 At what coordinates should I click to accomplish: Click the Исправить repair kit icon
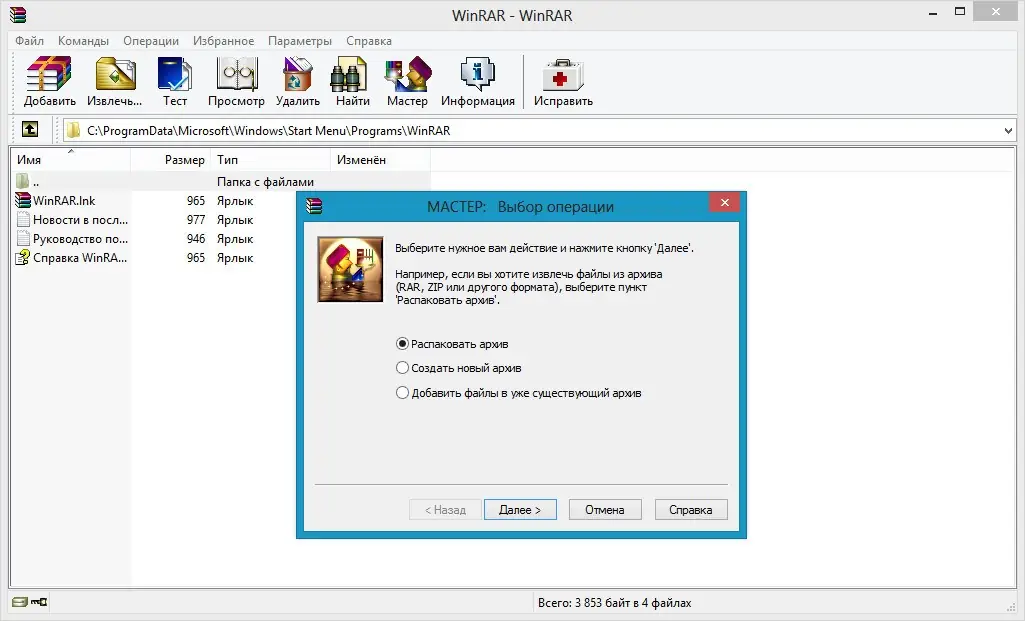(563, 76)
